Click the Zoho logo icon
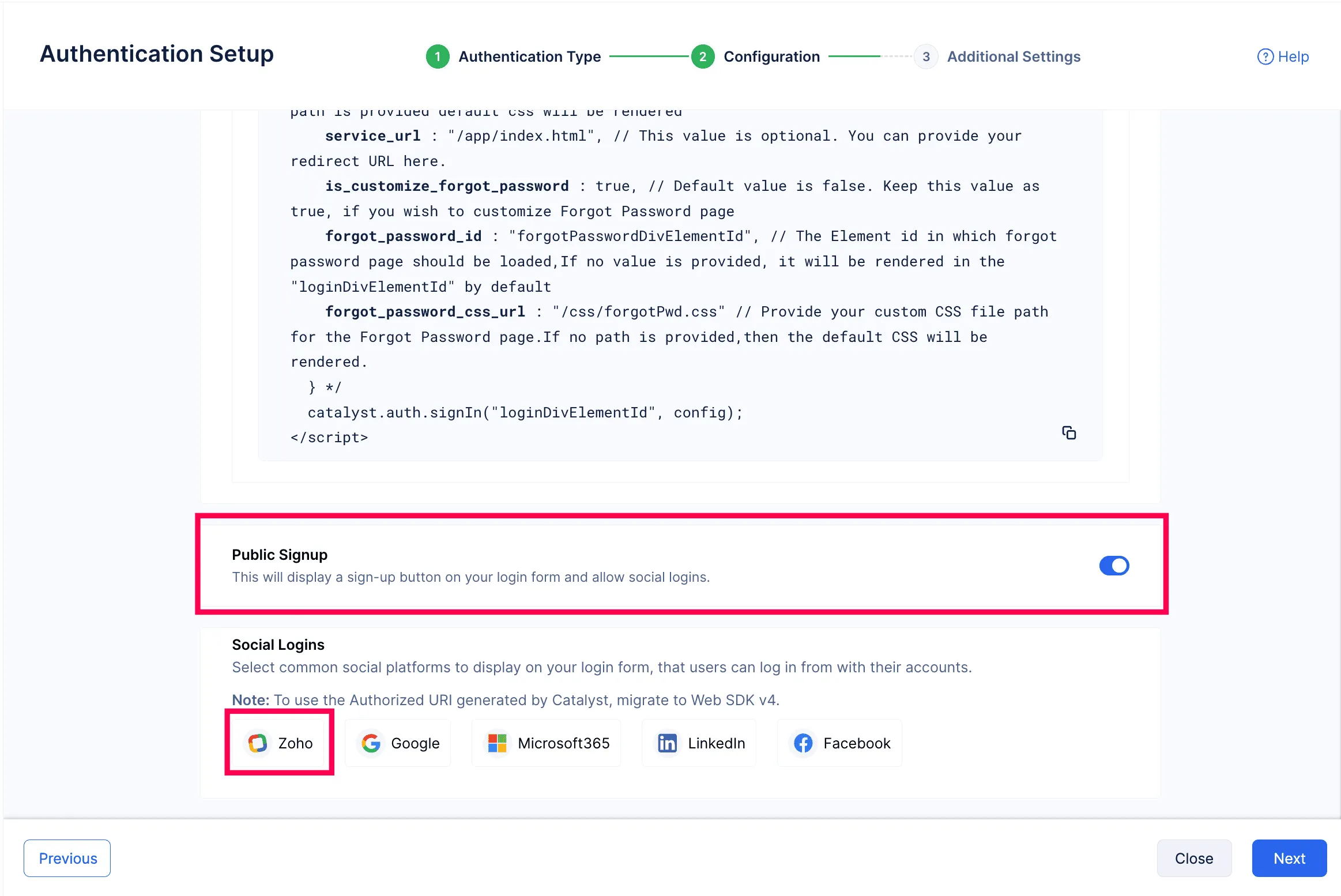1341x896 pixels. click(x=258, y=743)
